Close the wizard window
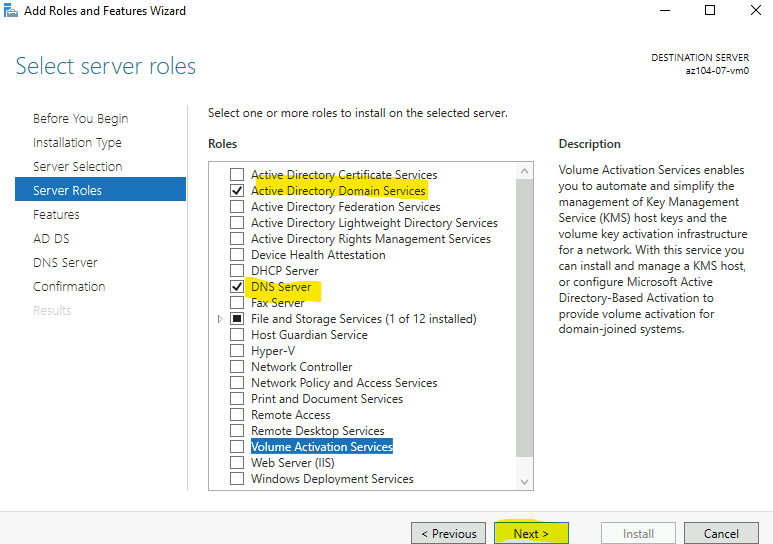Viewport: 773px width, 544px height. click(x=756, y=10)
